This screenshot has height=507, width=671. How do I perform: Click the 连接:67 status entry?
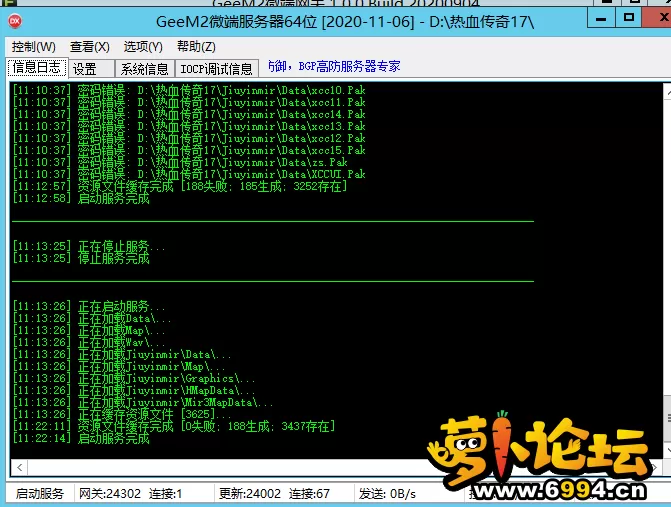click(309, 494)
